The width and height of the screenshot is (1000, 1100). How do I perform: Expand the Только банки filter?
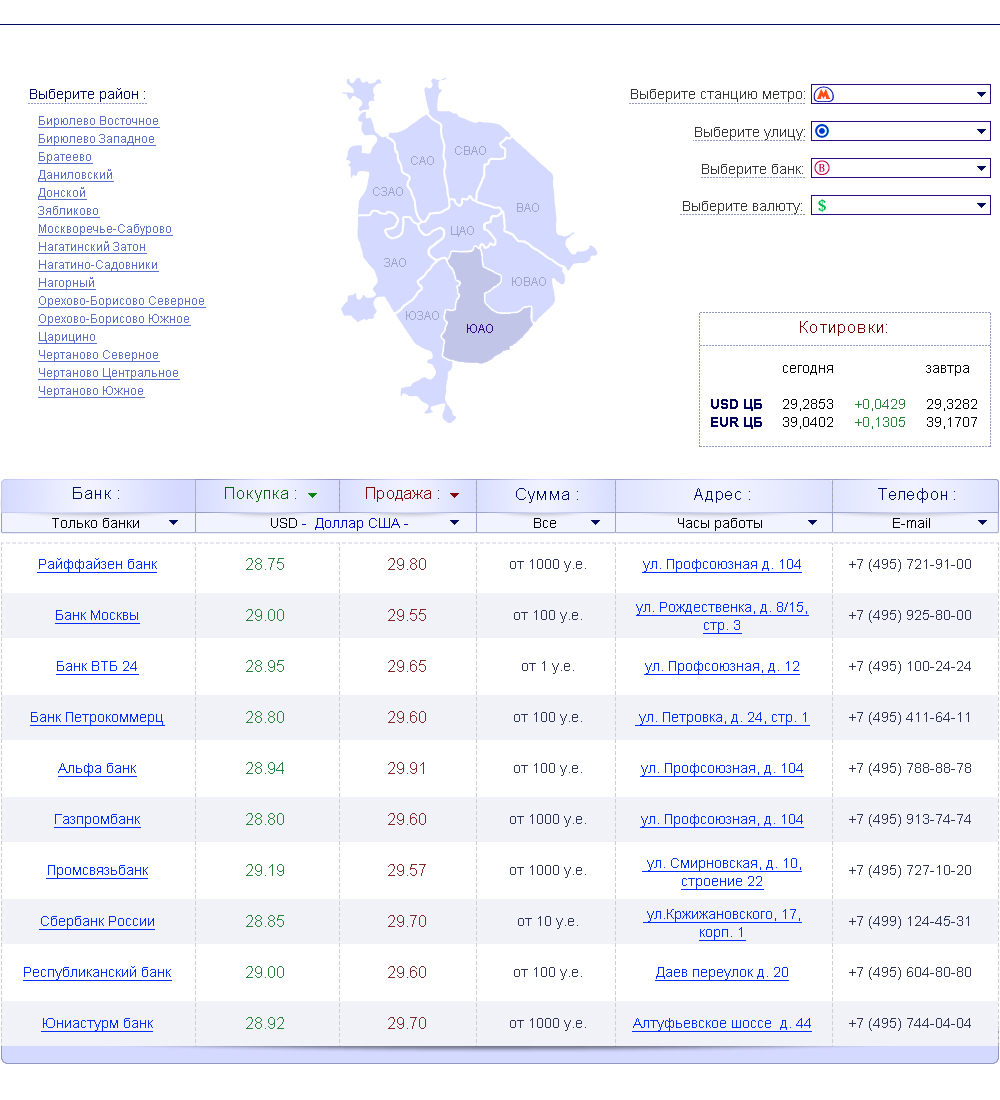(174, 523)
